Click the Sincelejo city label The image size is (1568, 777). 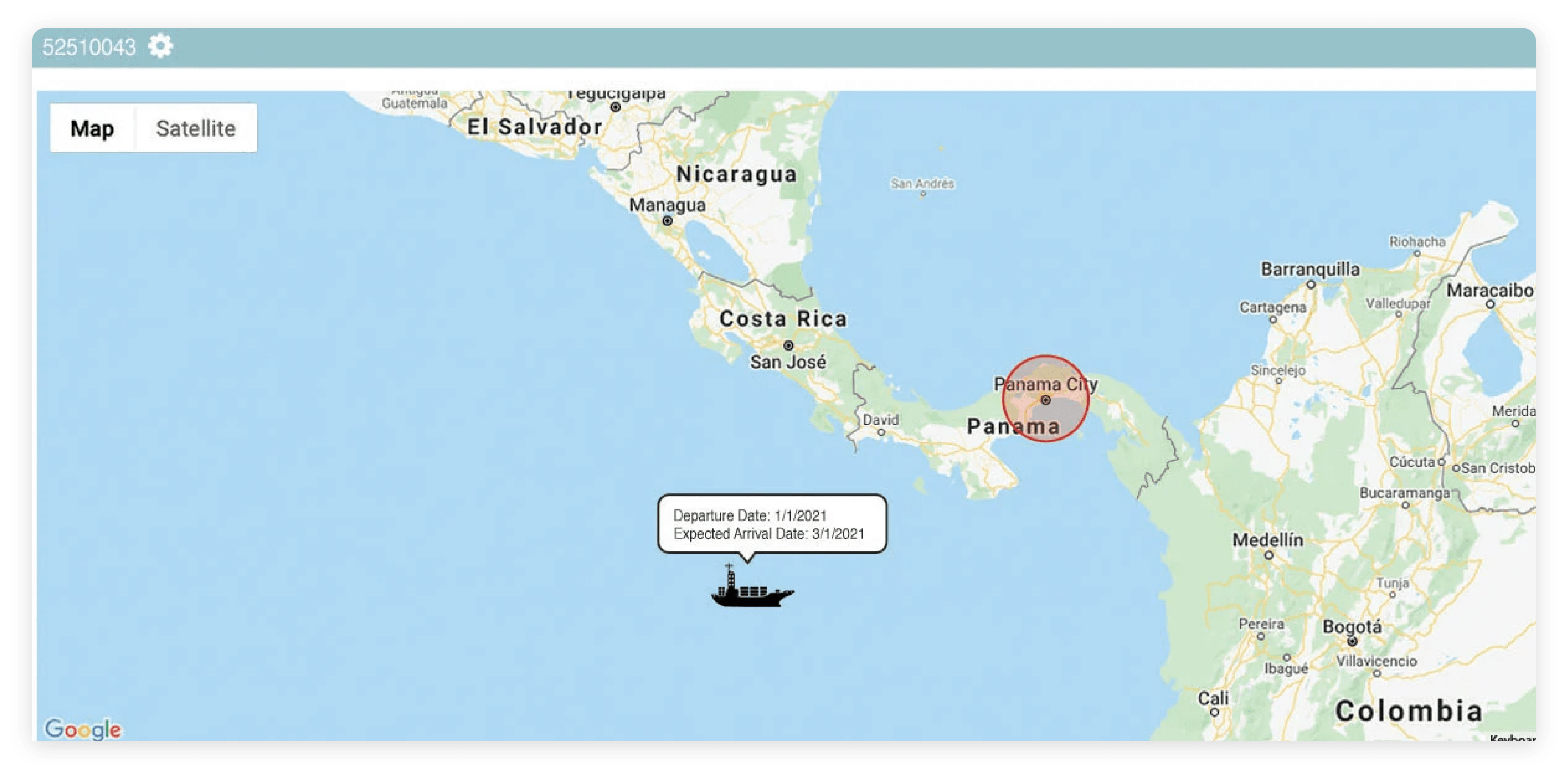pyautogui.click(x=1278, y=370)
